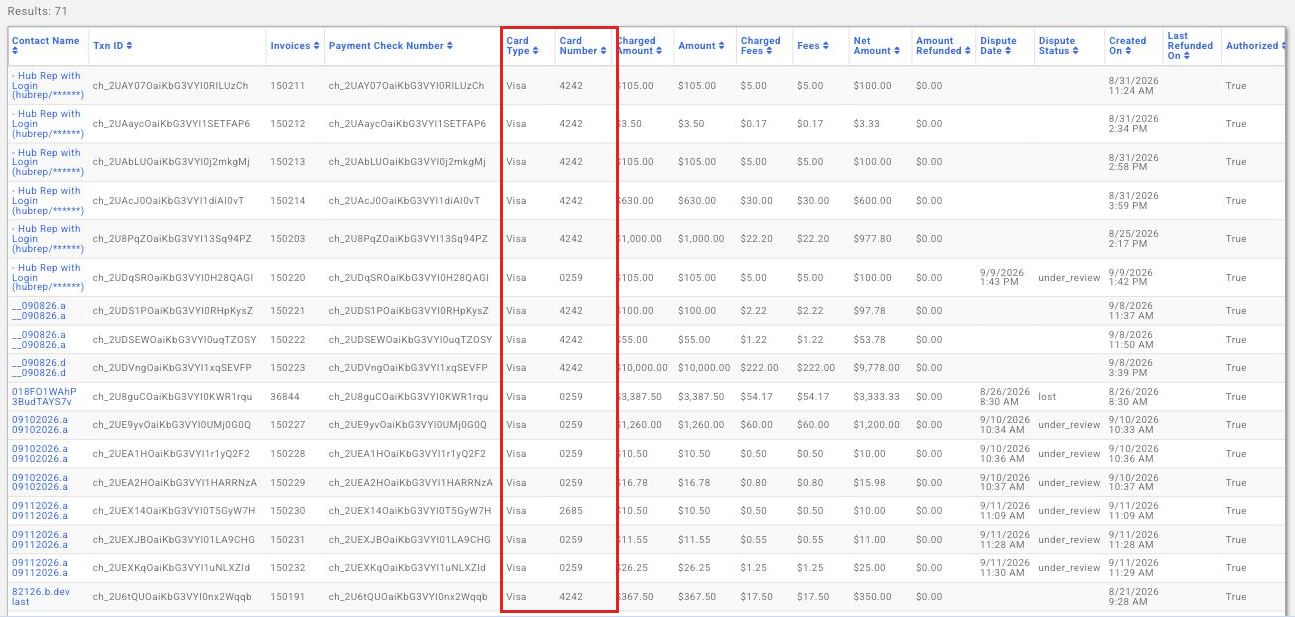Click Payment Check Number ch_2U6tQUOaiKbG3VYI0nx2Wqqb
1295x617 pixels.
409,597
